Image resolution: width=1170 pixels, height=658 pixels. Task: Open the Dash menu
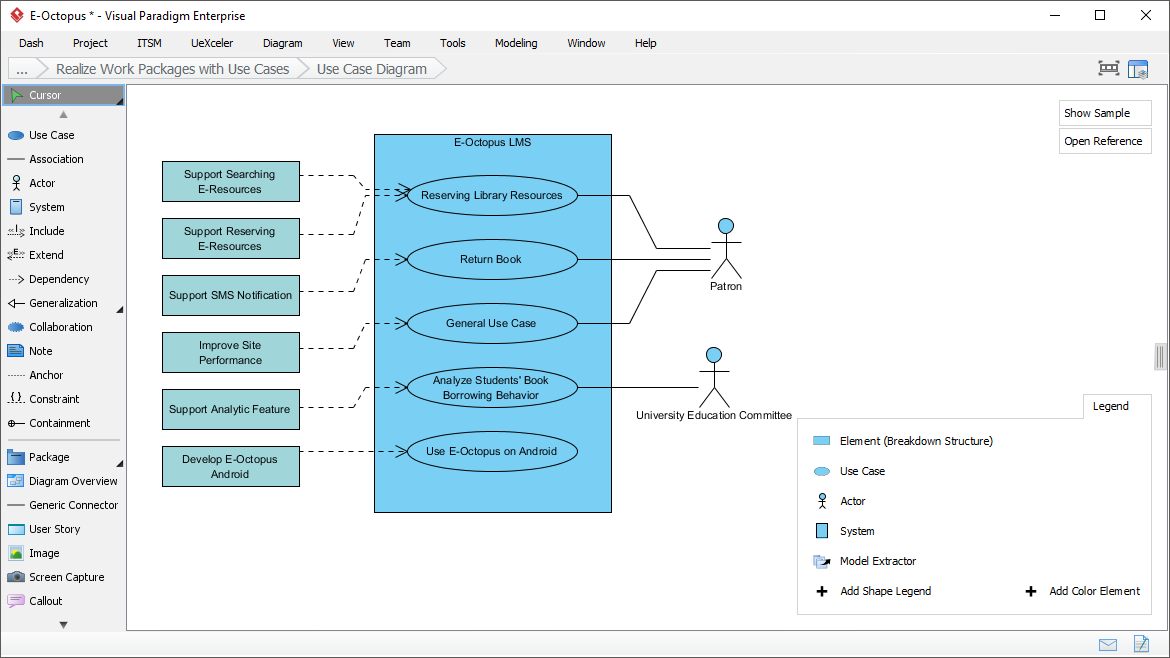coord(31,43)
